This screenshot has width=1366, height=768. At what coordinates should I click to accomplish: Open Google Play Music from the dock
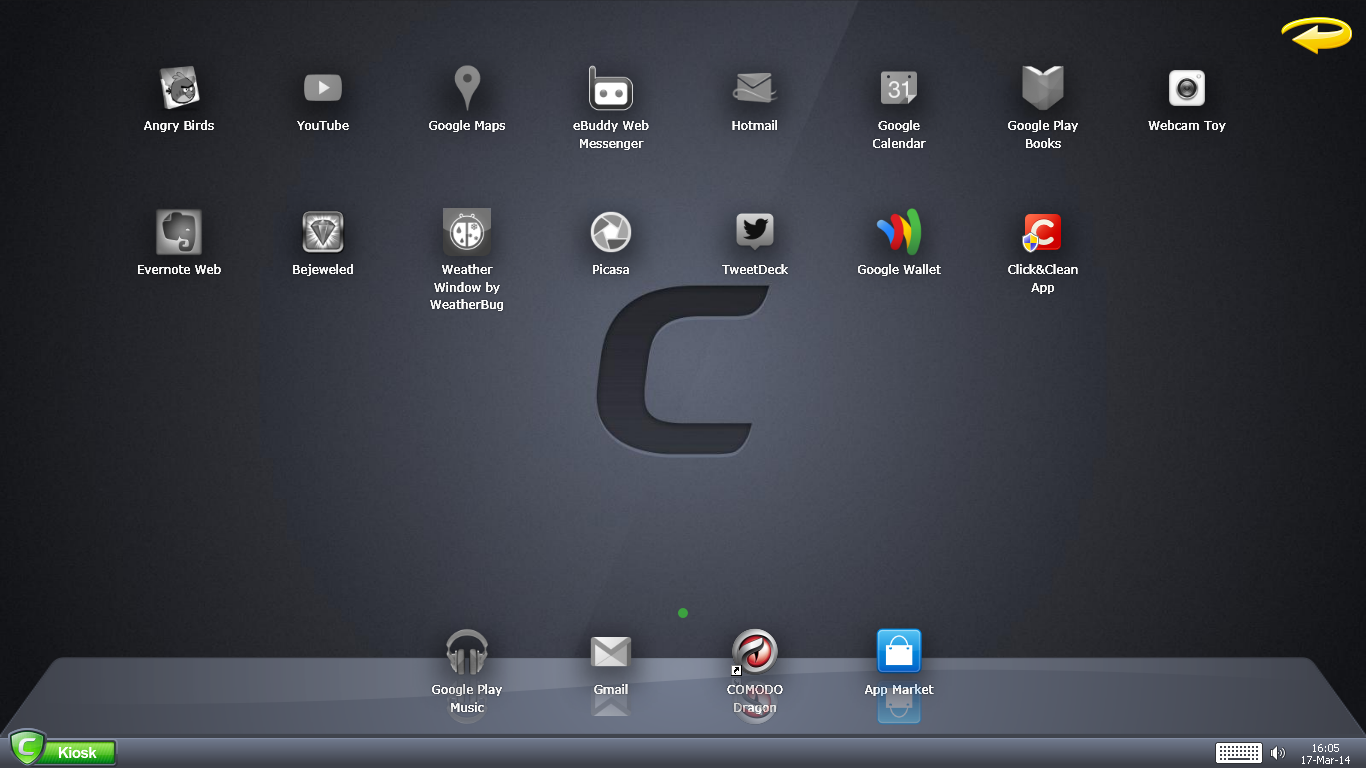[x=467, y=652]
